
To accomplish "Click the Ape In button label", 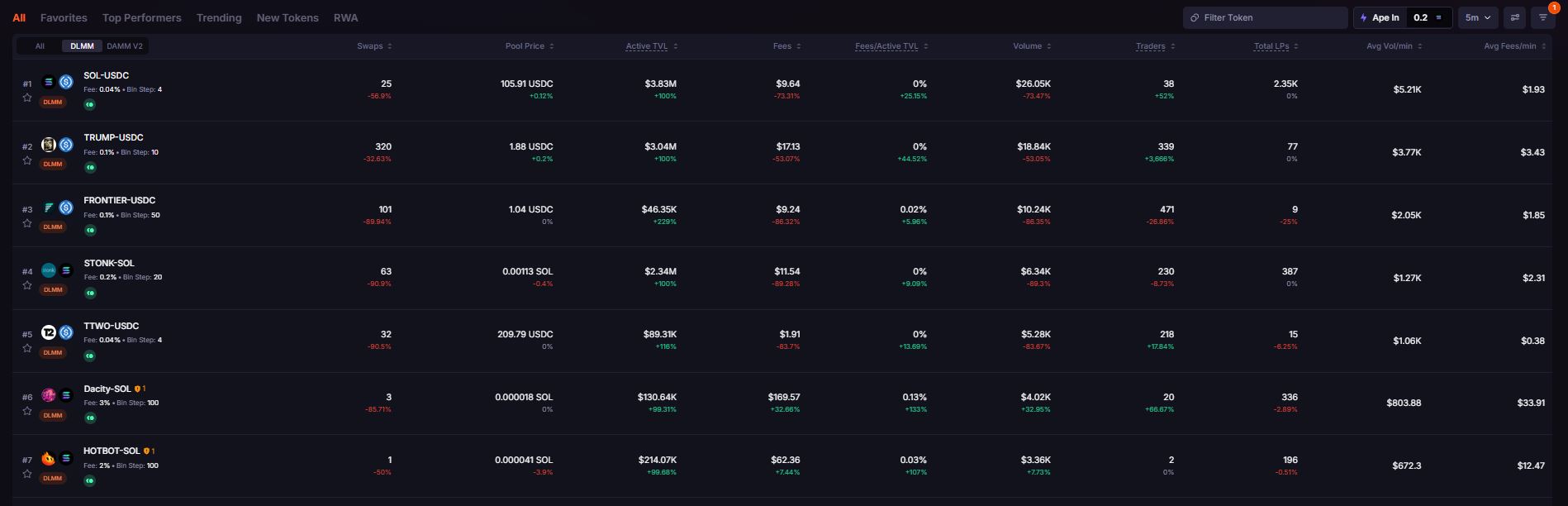I will (x=1385, y=17).
